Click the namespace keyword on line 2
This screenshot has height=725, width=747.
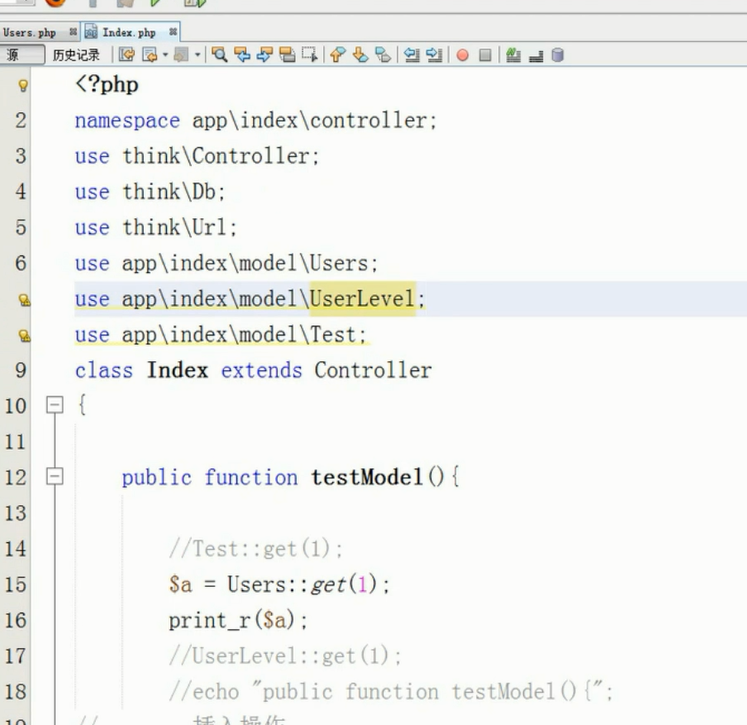click(x=127, y=121)
